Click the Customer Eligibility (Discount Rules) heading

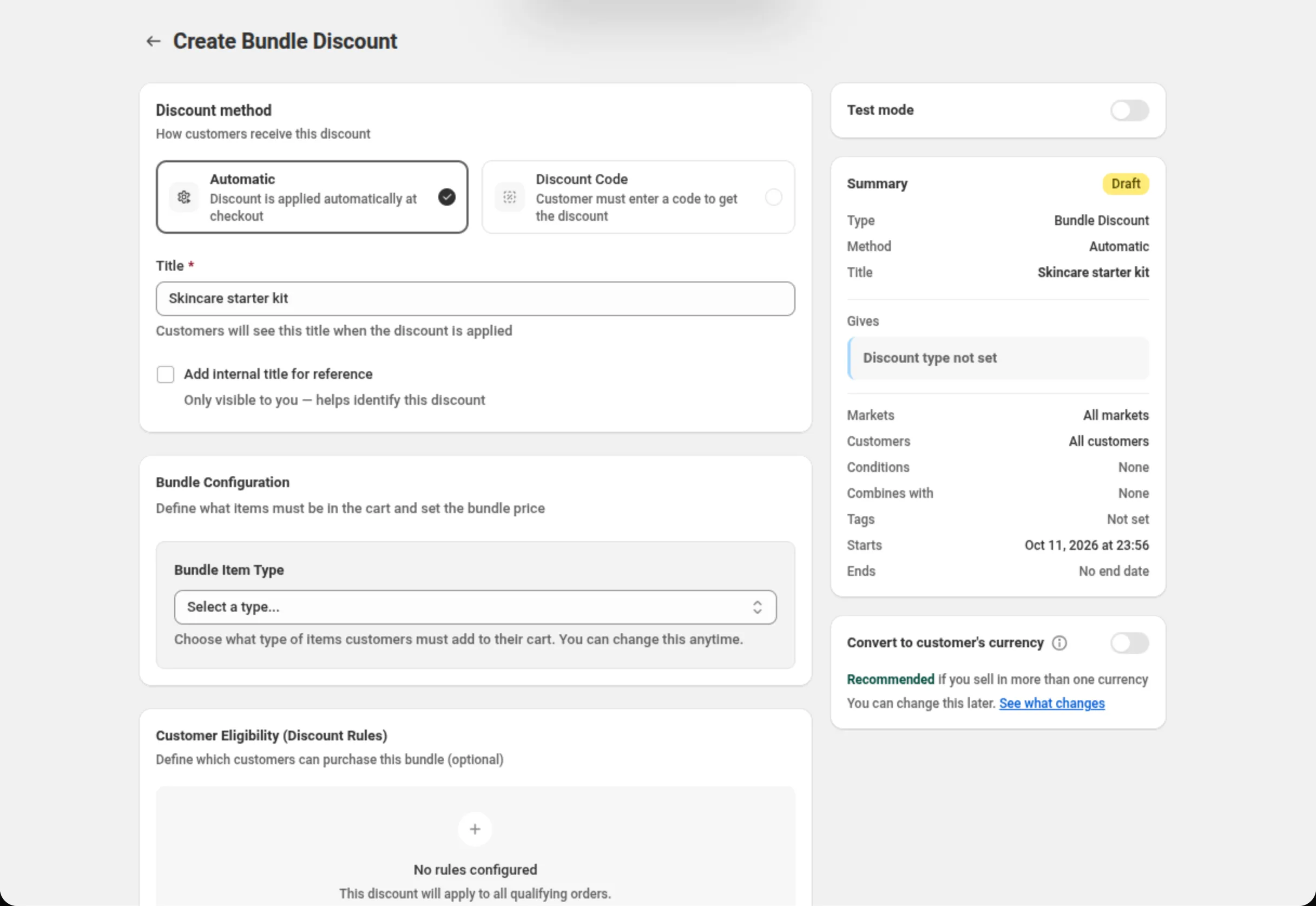click(x=271, y=735)
